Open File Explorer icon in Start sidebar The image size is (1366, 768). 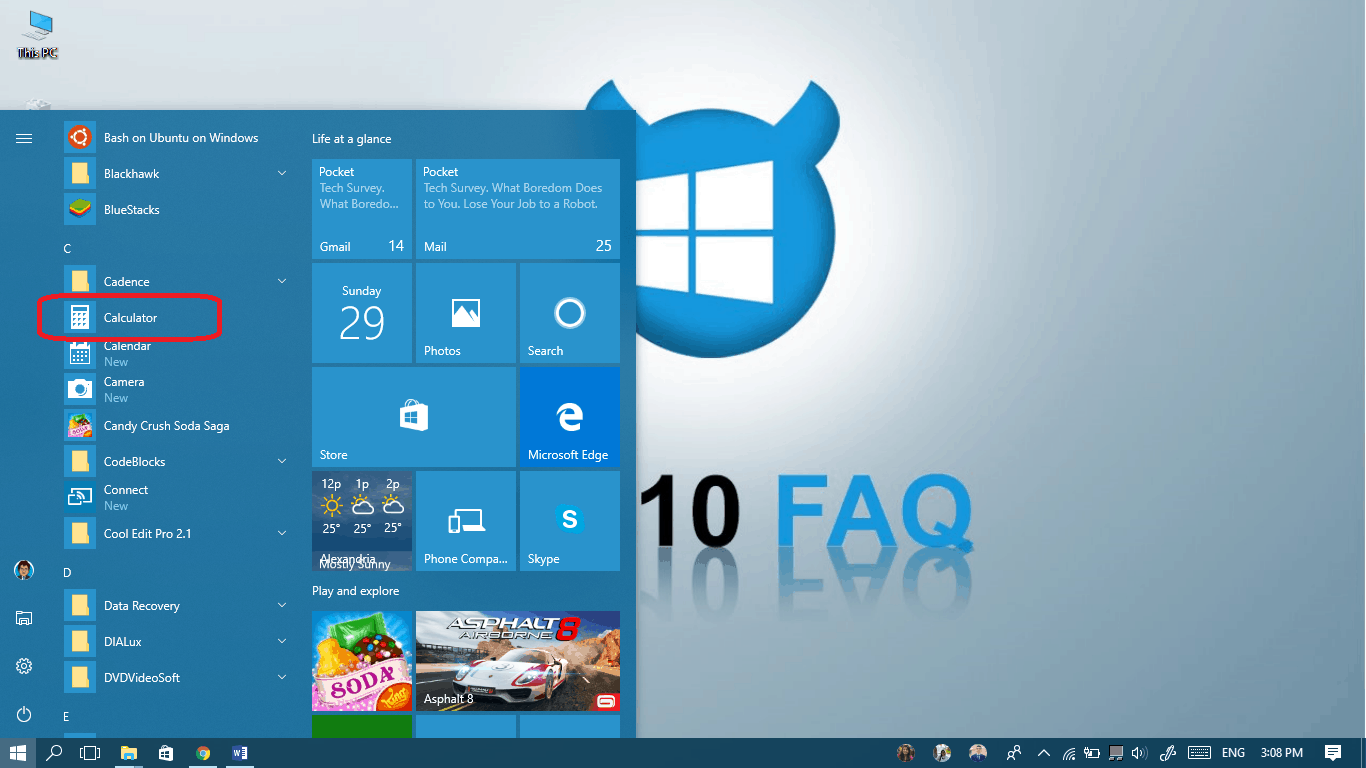point(24,618)
